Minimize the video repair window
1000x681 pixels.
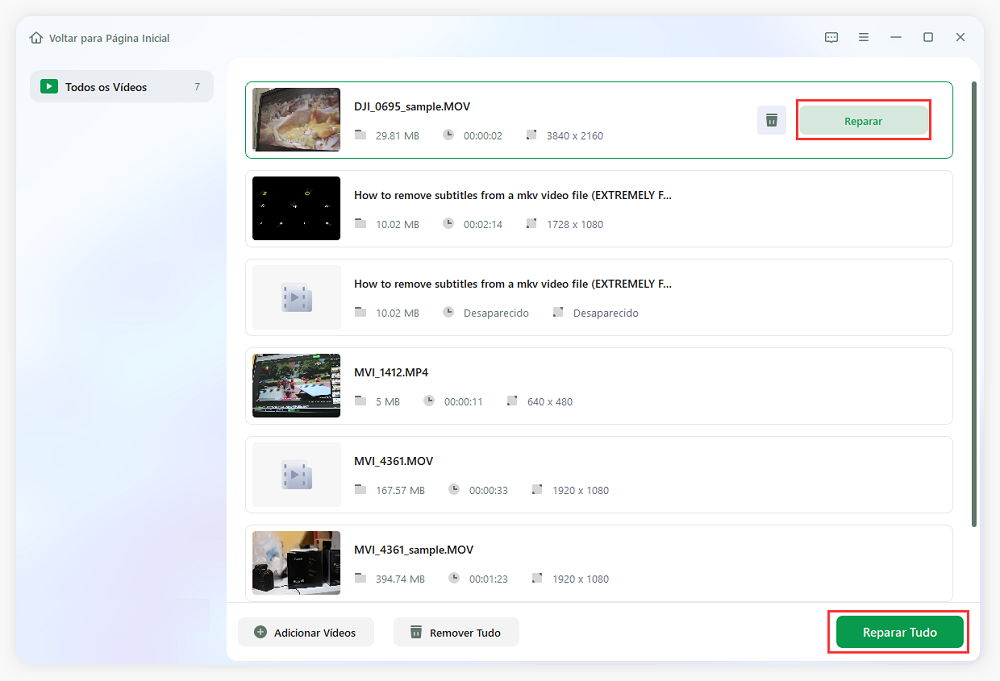tap(896, 38)
